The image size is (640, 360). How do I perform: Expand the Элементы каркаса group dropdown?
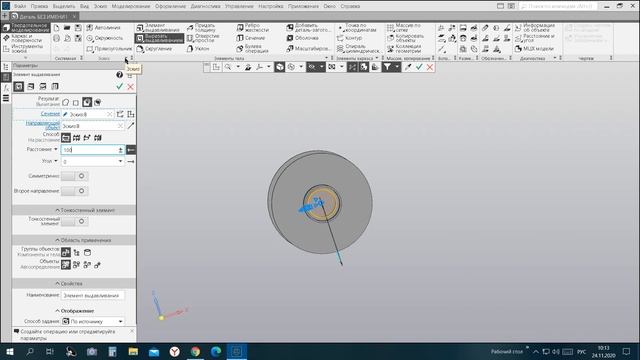tap(376, 58)
